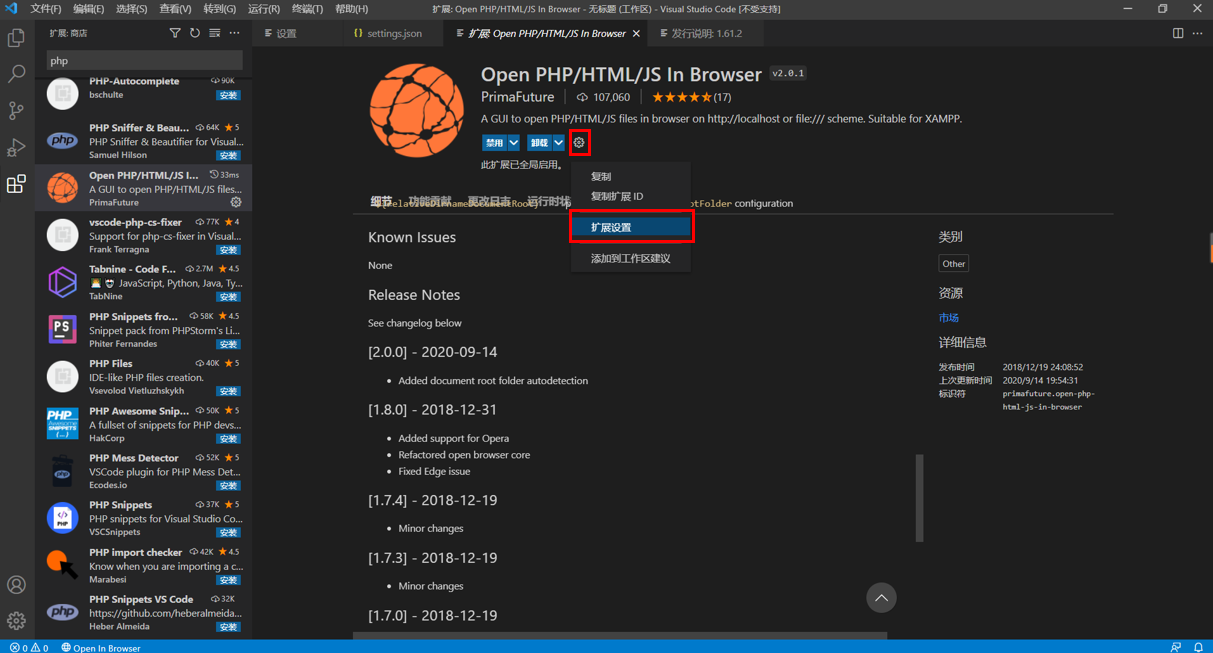
Task: Clear extension search results icon
Action: pyautogui.click(x=215, y=33)
